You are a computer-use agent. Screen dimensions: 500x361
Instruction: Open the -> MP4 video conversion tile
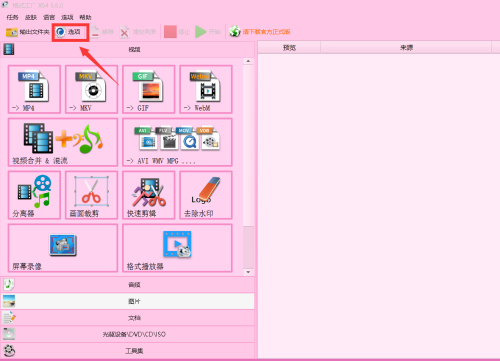[34, 89]
